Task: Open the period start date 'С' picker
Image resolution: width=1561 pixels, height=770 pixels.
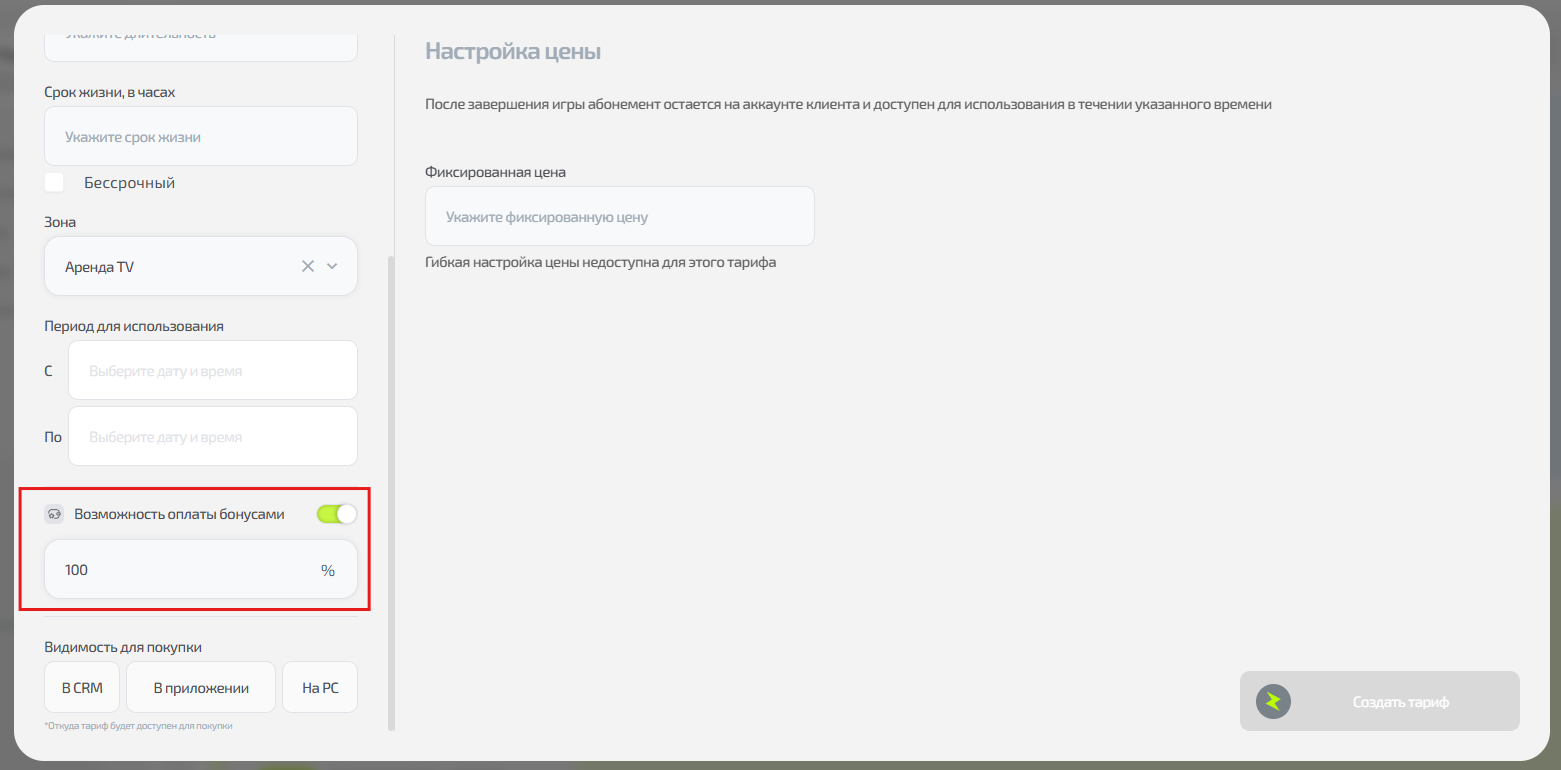Action: point(212,370)
